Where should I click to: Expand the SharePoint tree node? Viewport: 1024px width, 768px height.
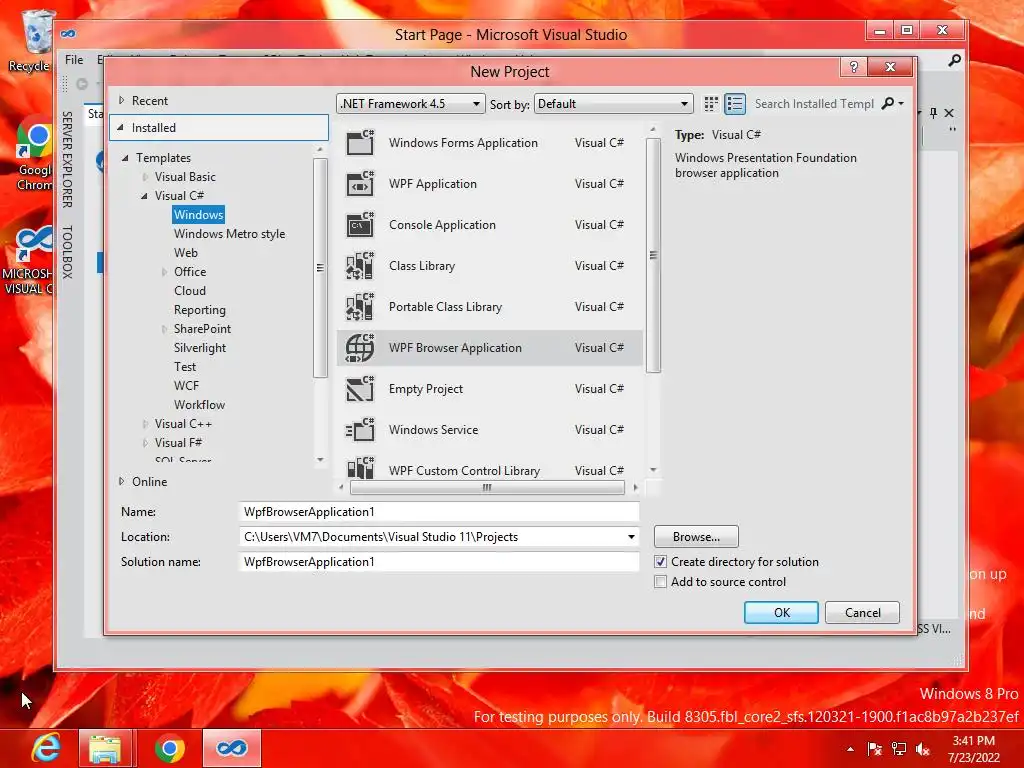(x=164, y=329)
